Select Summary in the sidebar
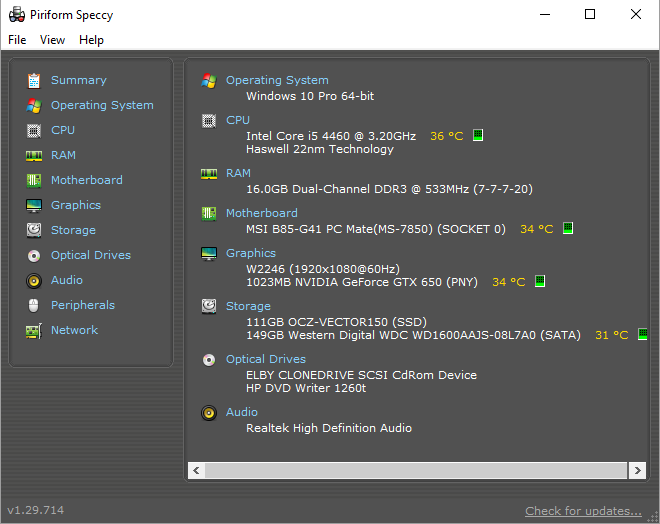This screenshot has width=660, height=524. [79, 80]
